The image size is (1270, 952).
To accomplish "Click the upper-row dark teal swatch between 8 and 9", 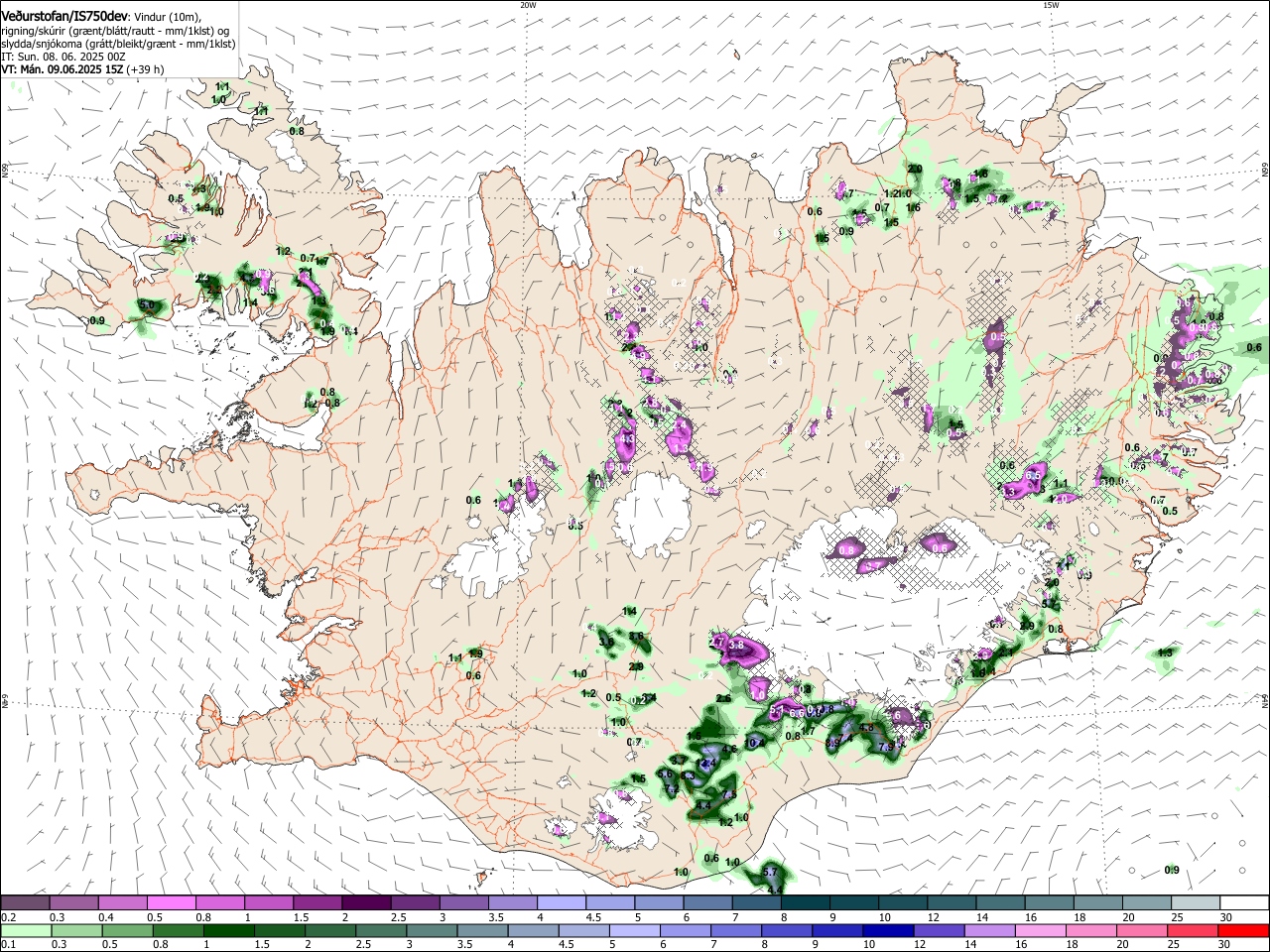I will tap(804, 903).
